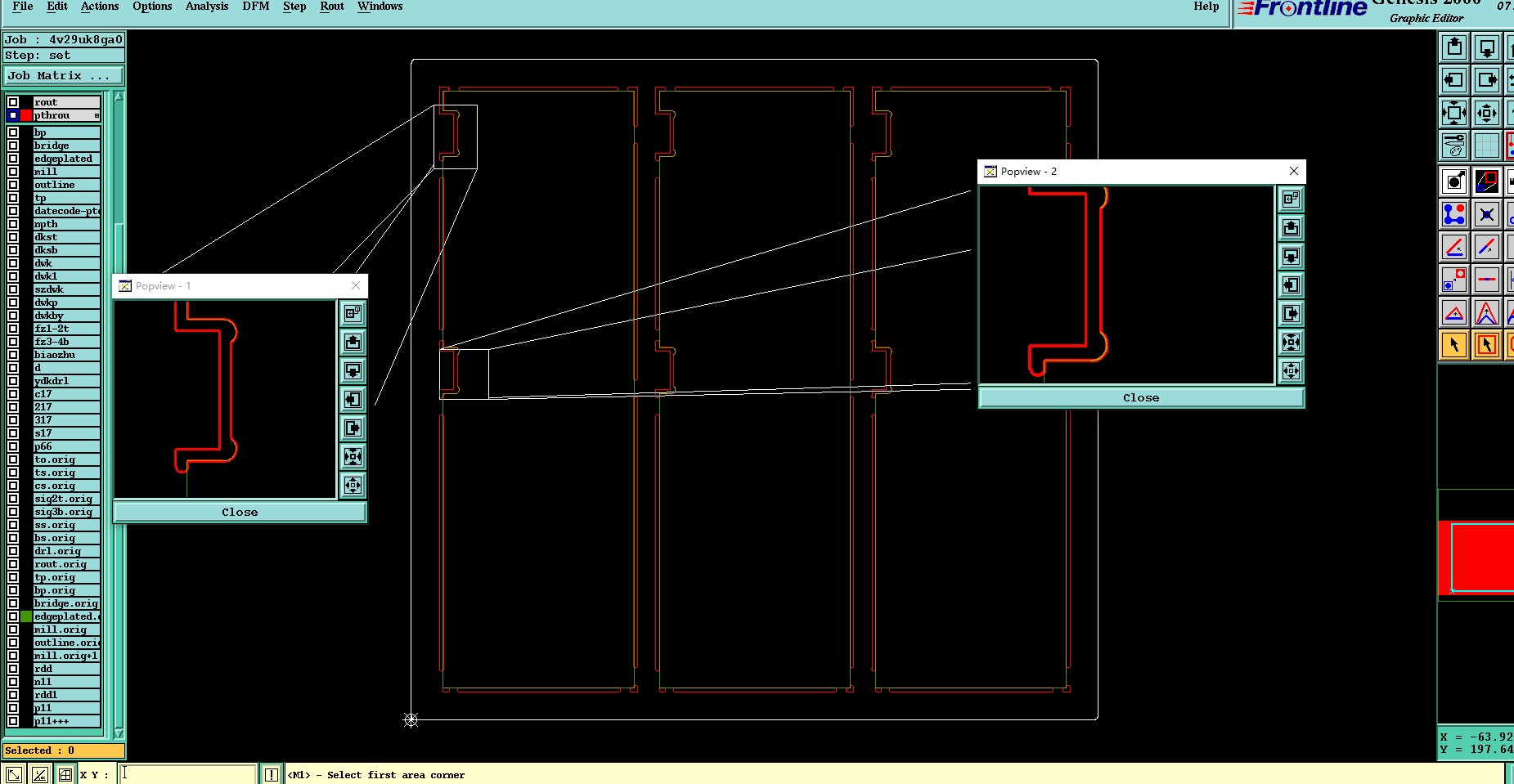Toggle the checkbox for biaozhu layer
1514x784 pixels.
(x=13, y=355)
